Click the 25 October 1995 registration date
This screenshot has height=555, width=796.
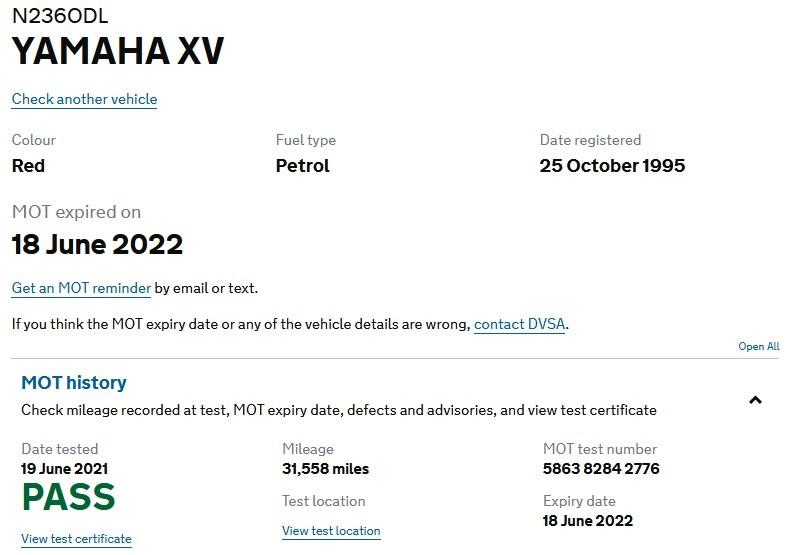tap(612, 166)
